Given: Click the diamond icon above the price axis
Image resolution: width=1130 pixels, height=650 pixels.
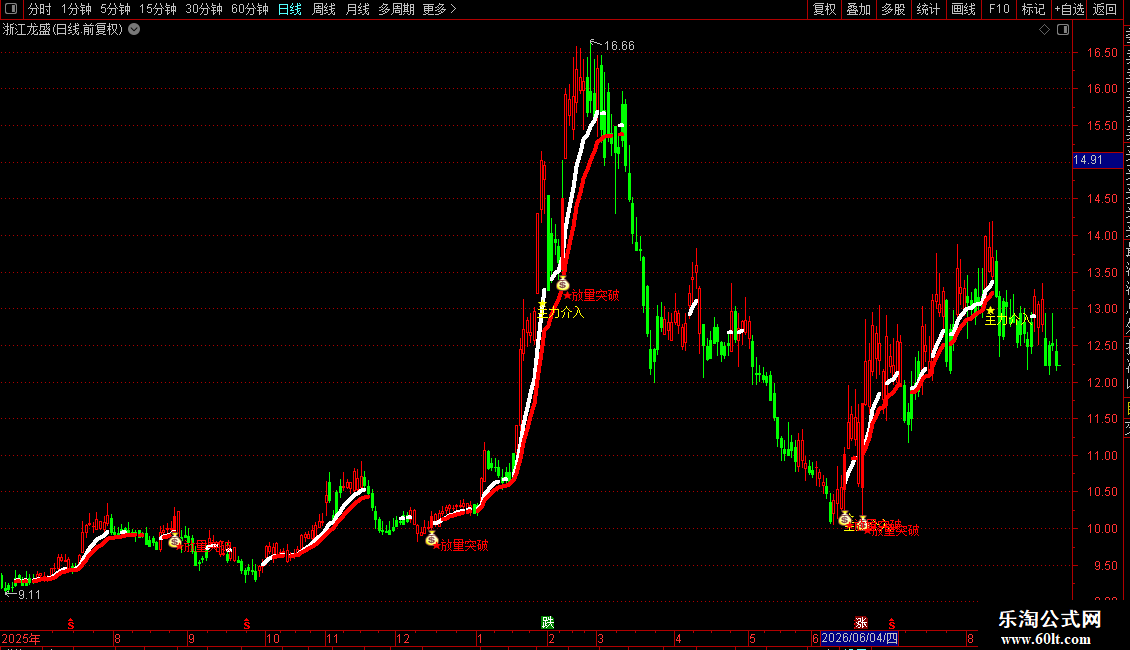Looking at the screenshot, I should pyautogui.click(x=1044, y=30).
